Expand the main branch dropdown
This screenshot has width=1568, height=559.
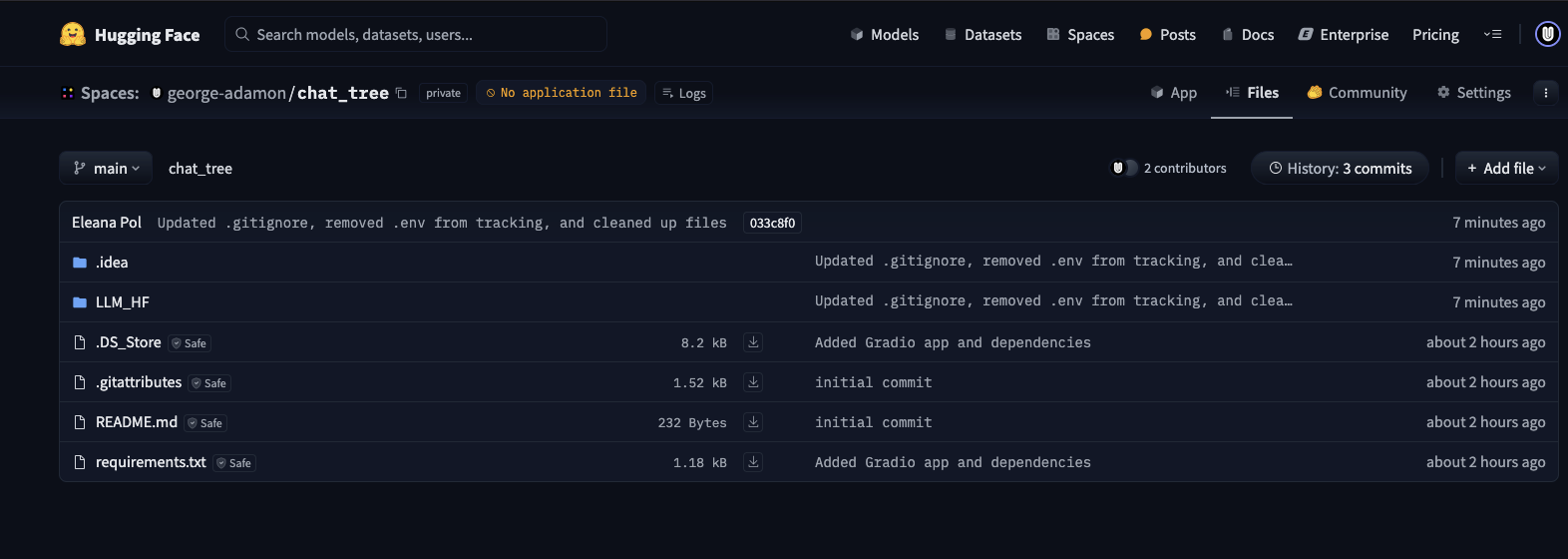pyautogui.click(x=106, y=169)
